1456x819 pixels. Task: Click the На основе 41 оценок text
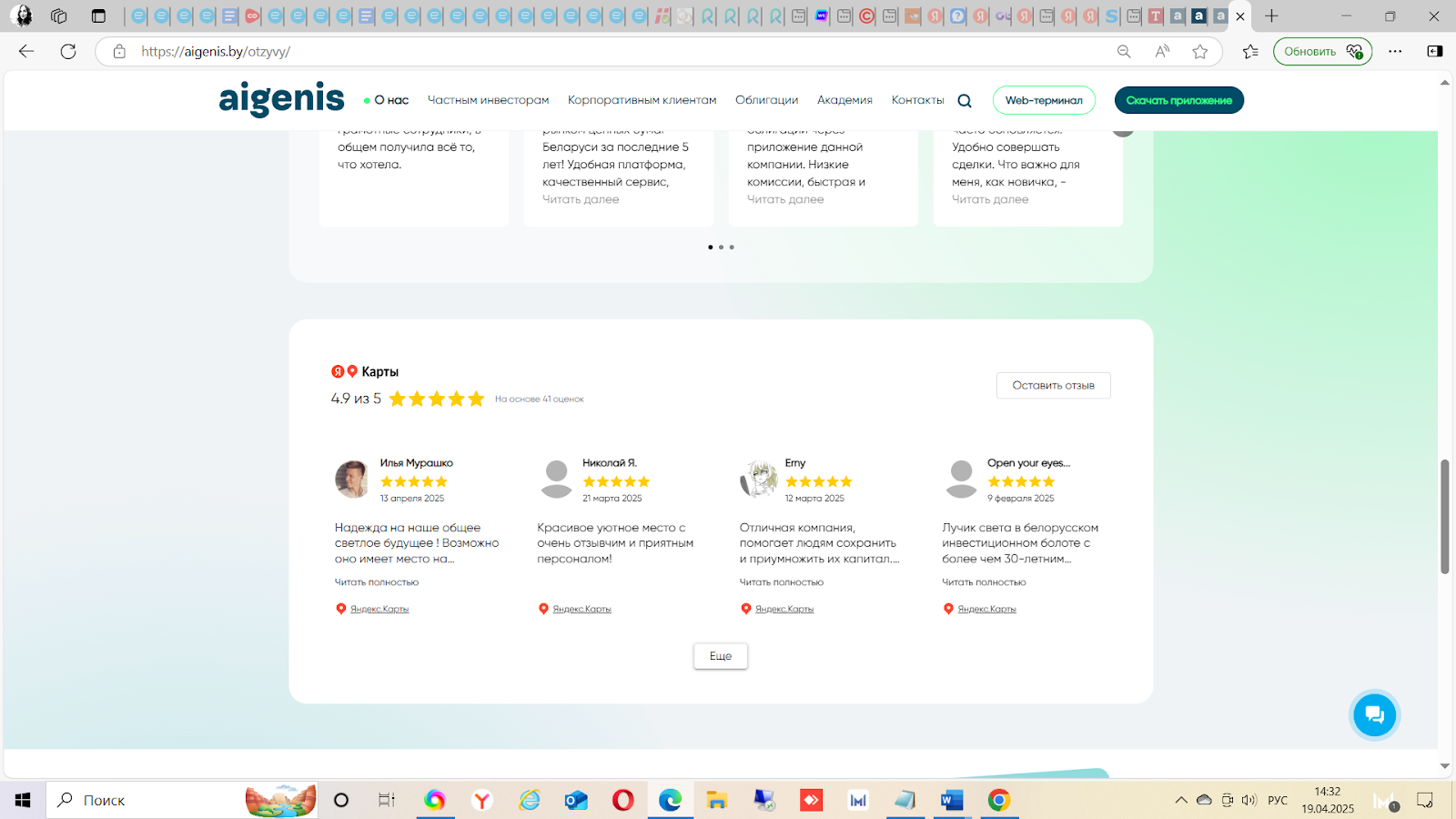coord(540,399)
